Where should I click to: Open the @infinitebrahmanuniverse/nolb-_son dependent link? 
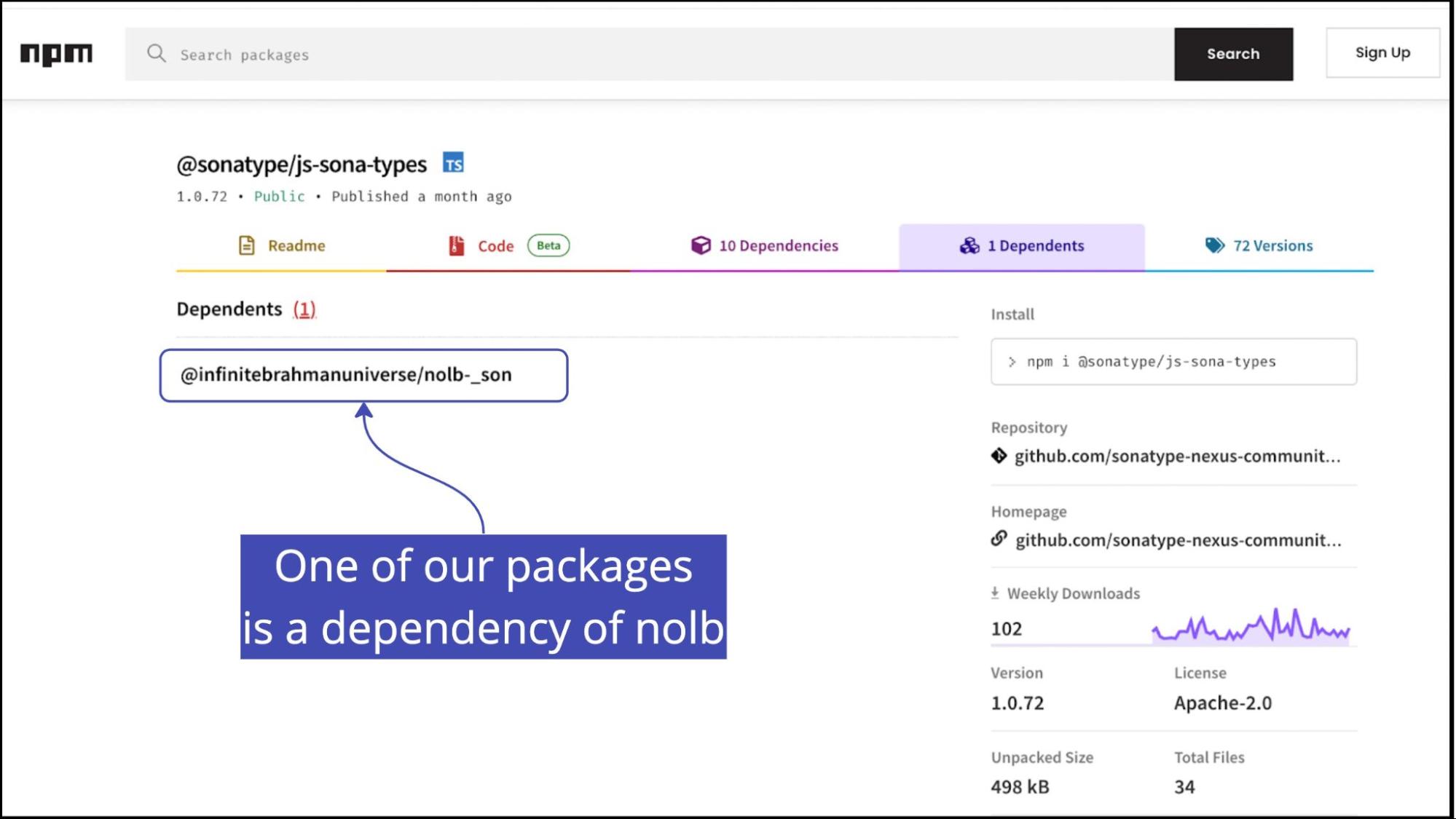pos(346,375)
